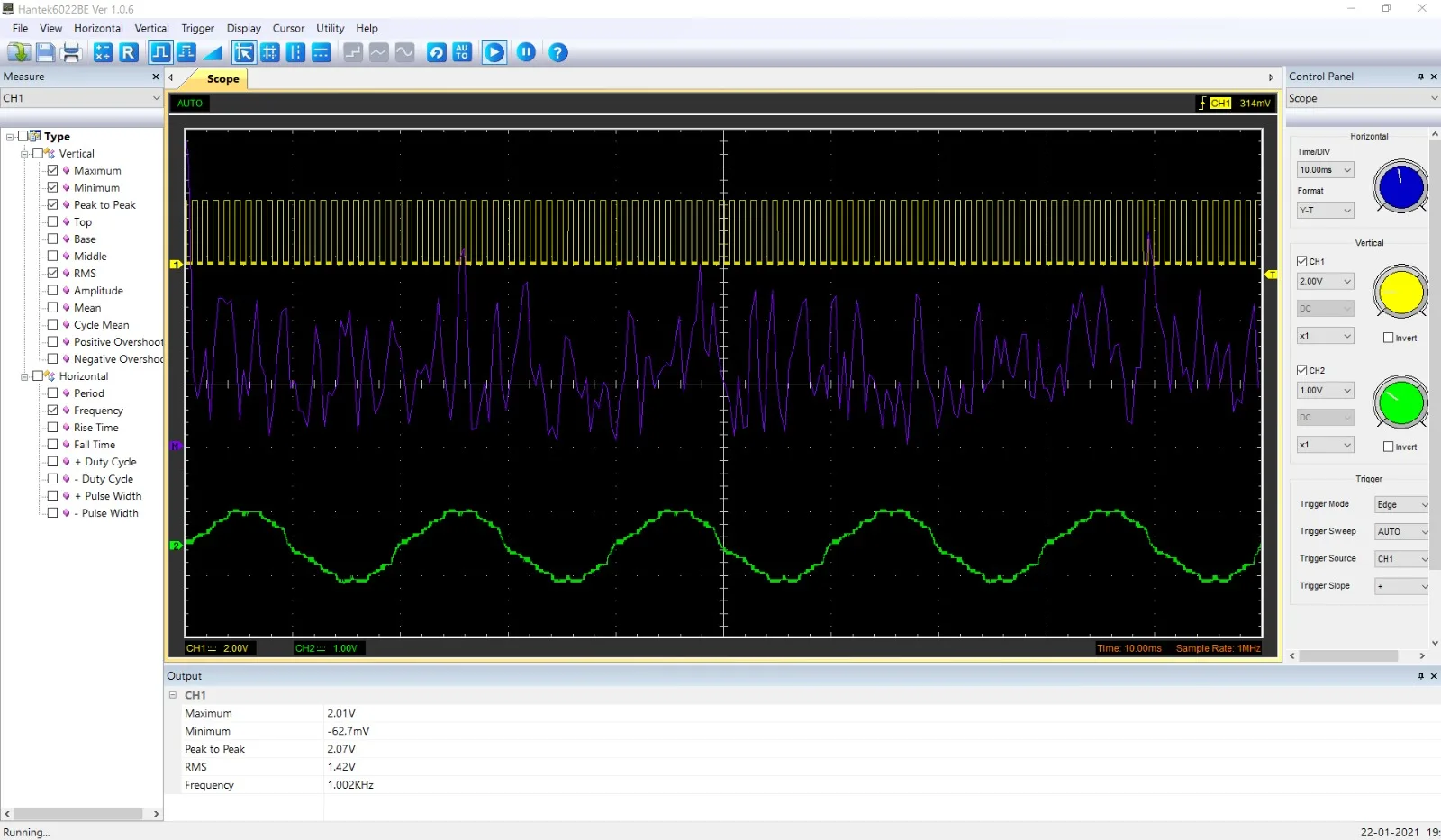This screenshot has width=1441, height=840.
Task: Toggle the CH2 channel checkbox
Action: tap(1301, 370)
